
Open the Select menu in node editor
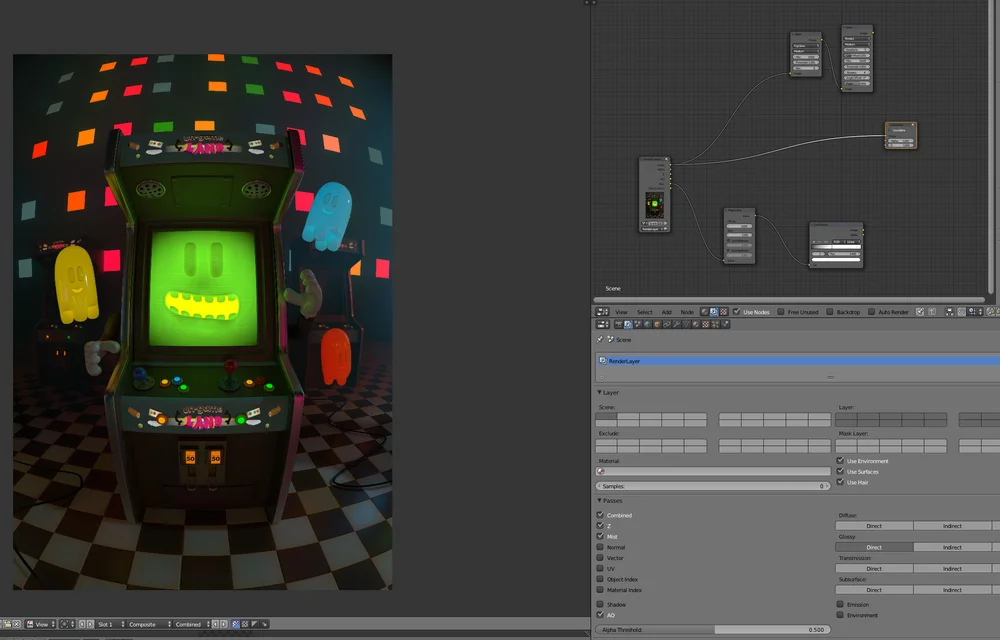[645, 312]
